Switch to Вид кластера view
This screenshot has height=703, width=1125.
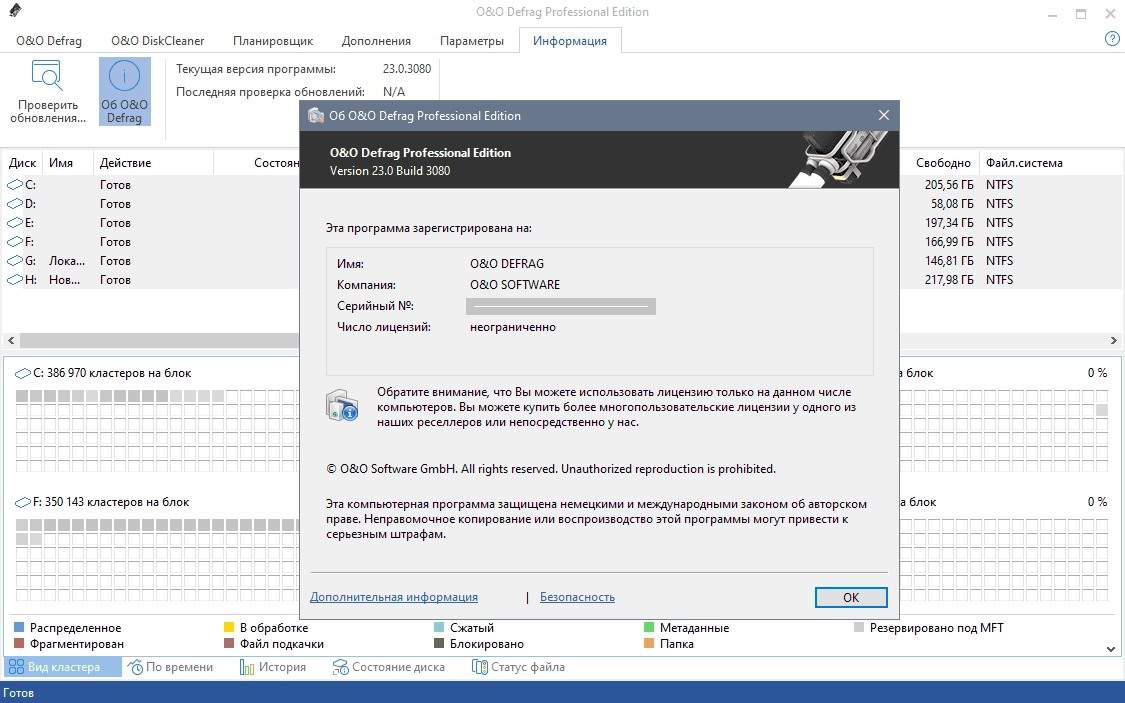pos(63,667)
